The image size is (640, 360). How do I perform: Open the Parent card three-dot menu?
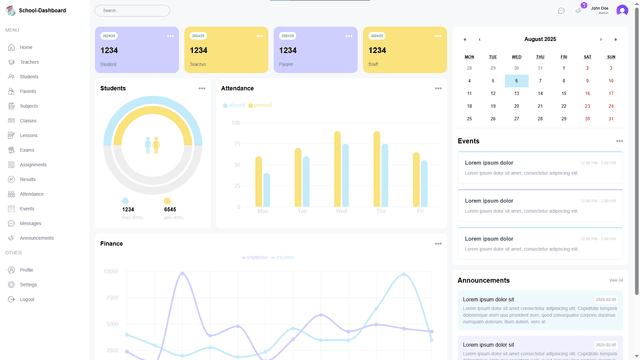tap(349, 36)
